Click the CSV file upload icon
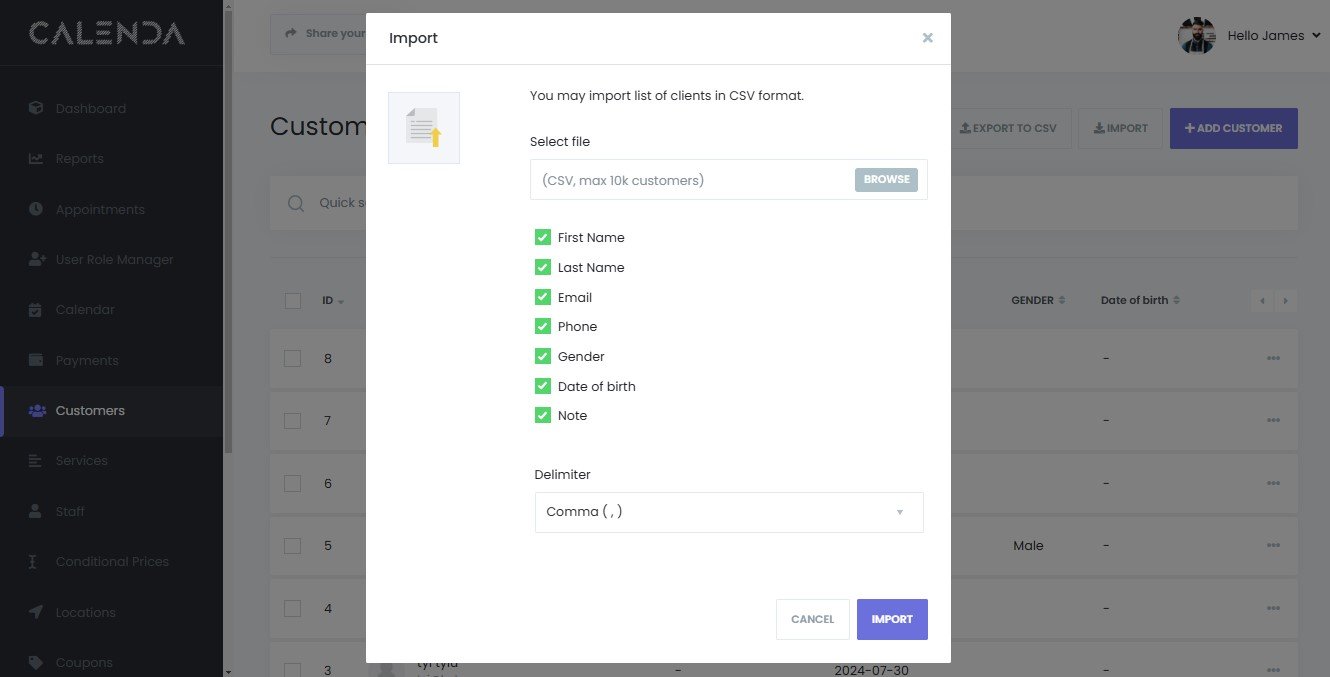The width and height of the screenshot is (1330, 677). [424, 128]
